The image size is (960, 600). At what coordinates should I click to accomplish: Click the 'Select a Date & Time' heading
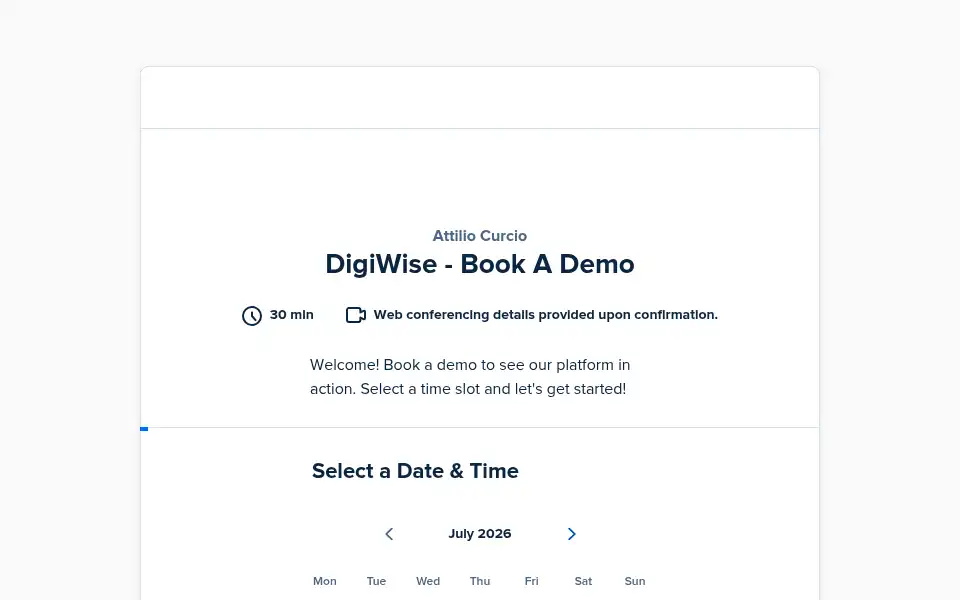click(x=415, y=471)
